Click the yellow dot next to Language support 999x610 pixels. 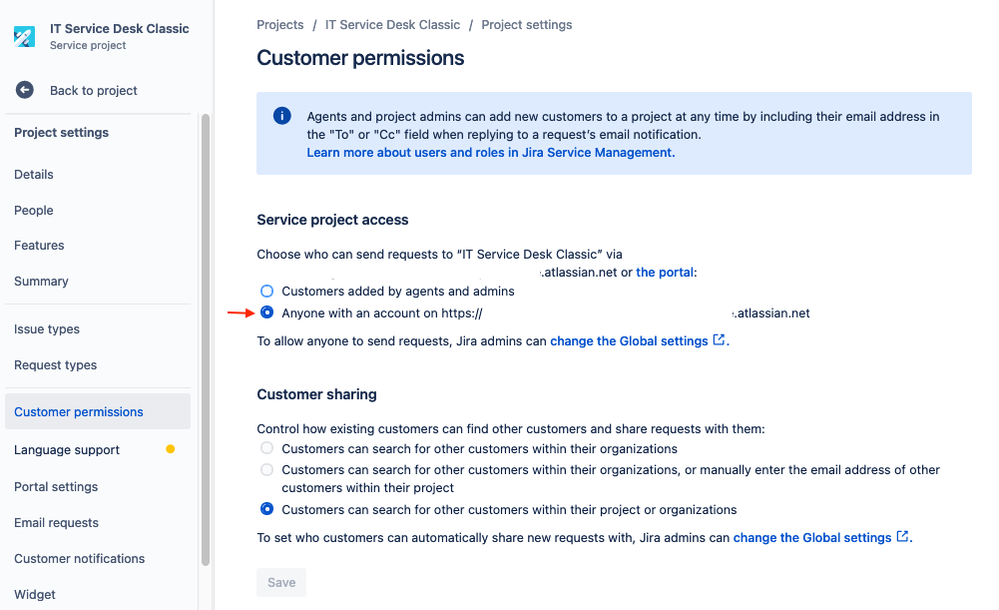tap(170, 449)
